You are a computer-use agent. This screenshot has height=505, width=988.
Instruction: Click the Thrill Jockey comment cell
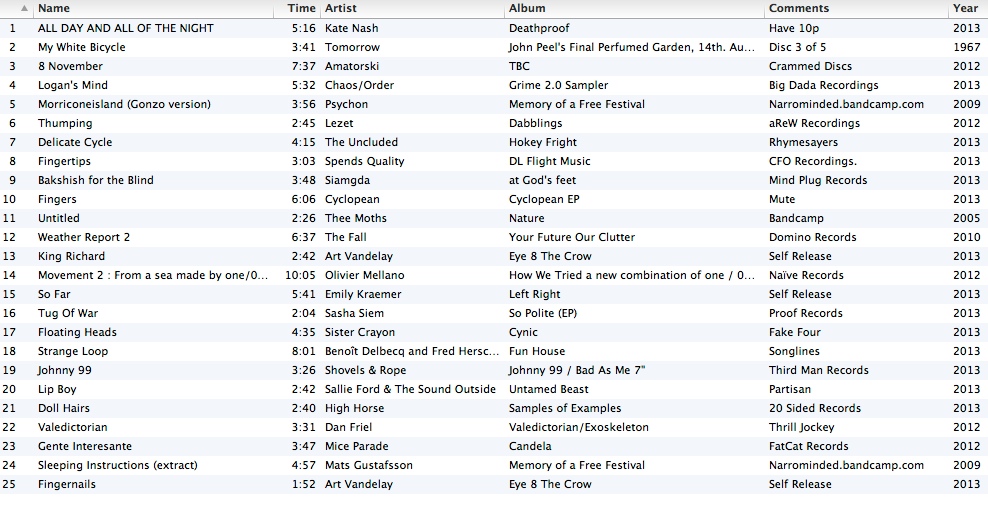(801, 427)
